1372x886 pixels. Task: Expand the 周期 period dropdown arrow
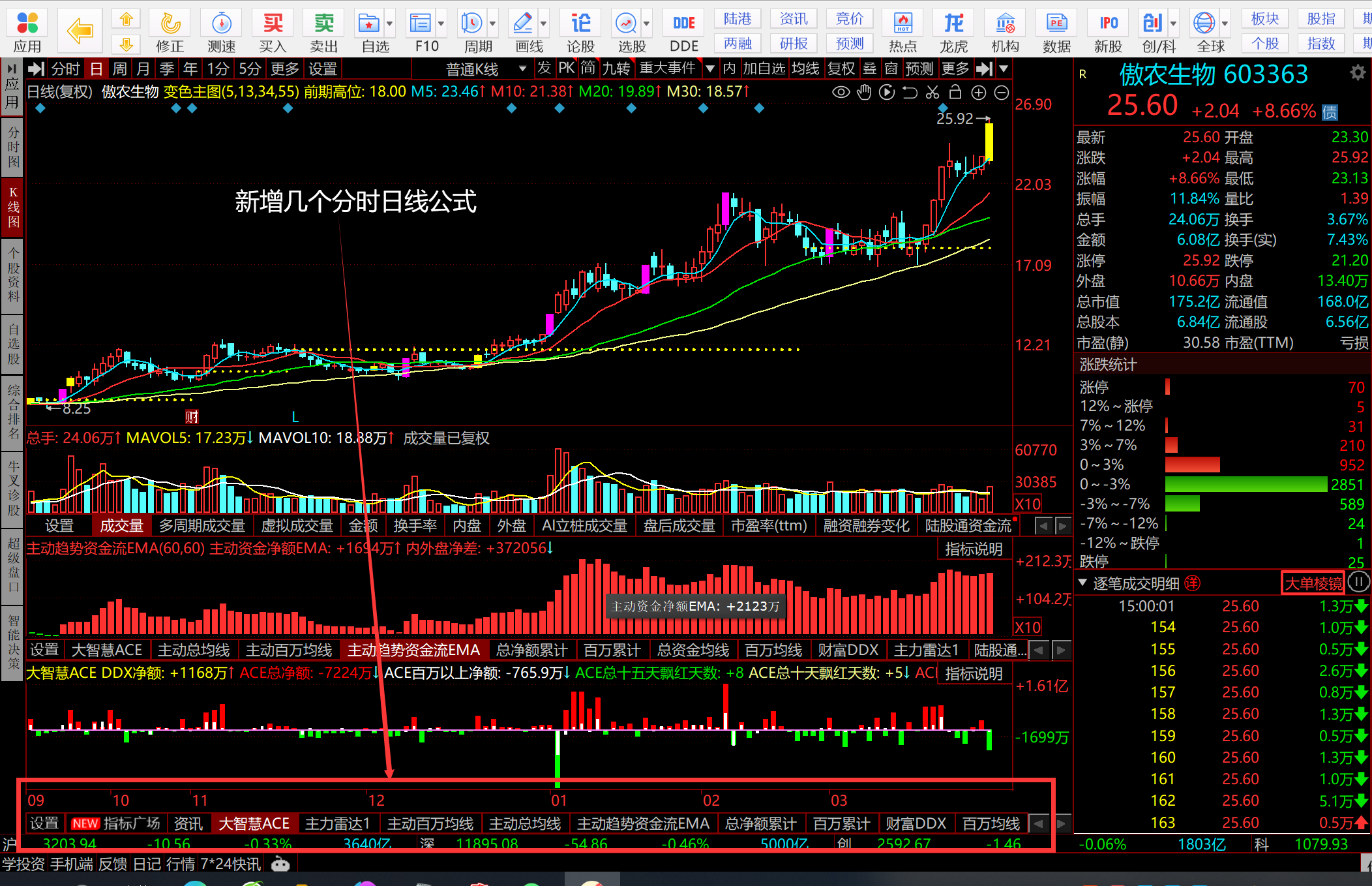493,24
